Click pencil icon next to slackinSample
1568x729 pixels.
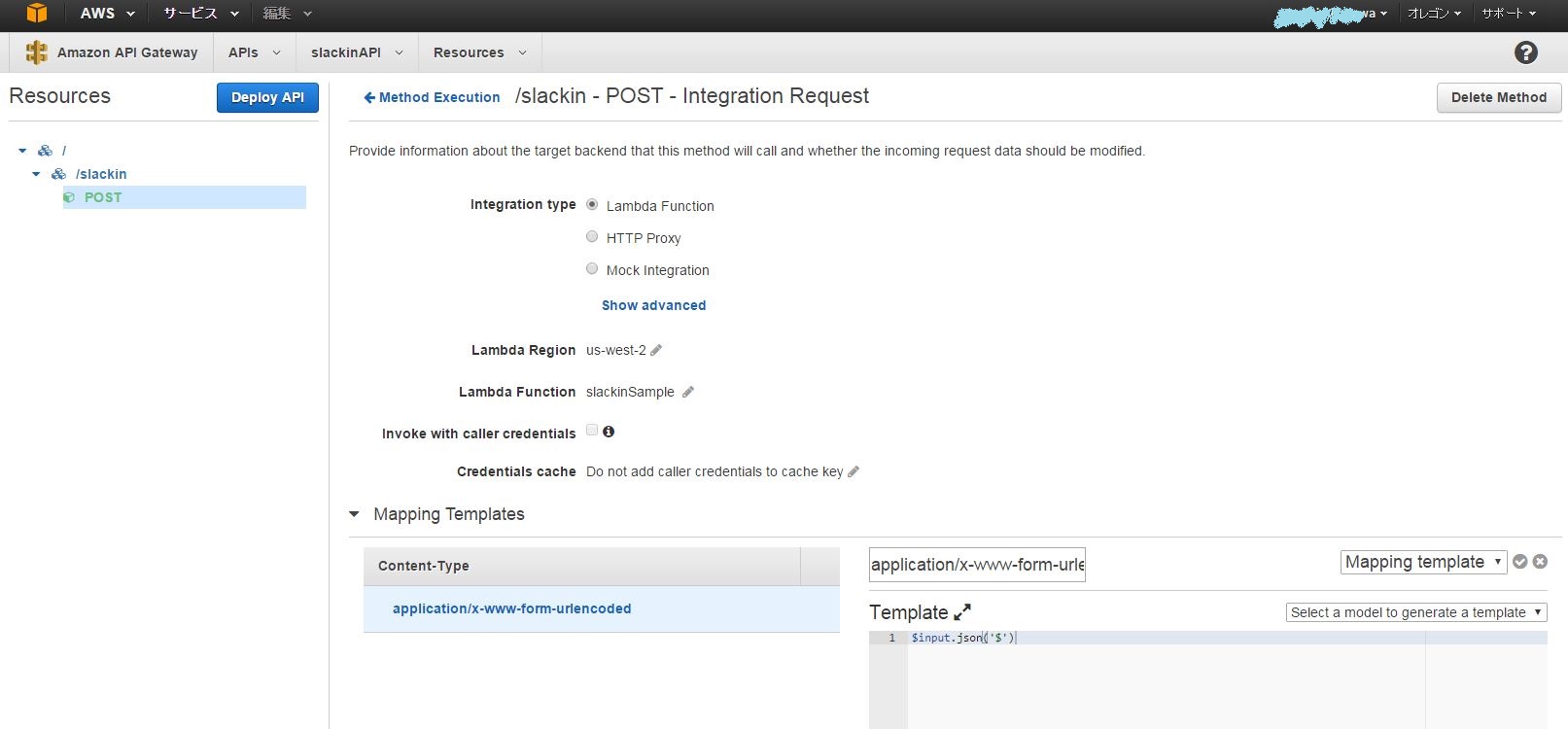688,392
